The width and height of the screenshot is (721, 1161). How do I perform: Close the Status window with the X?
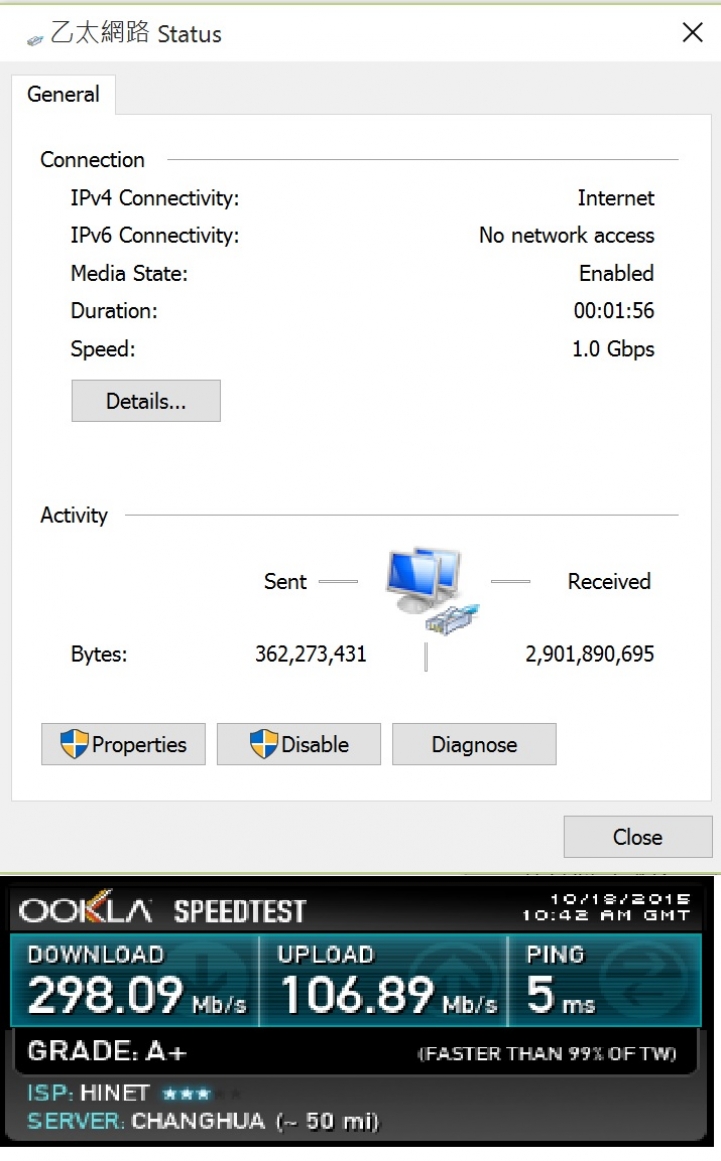point(692,32)
